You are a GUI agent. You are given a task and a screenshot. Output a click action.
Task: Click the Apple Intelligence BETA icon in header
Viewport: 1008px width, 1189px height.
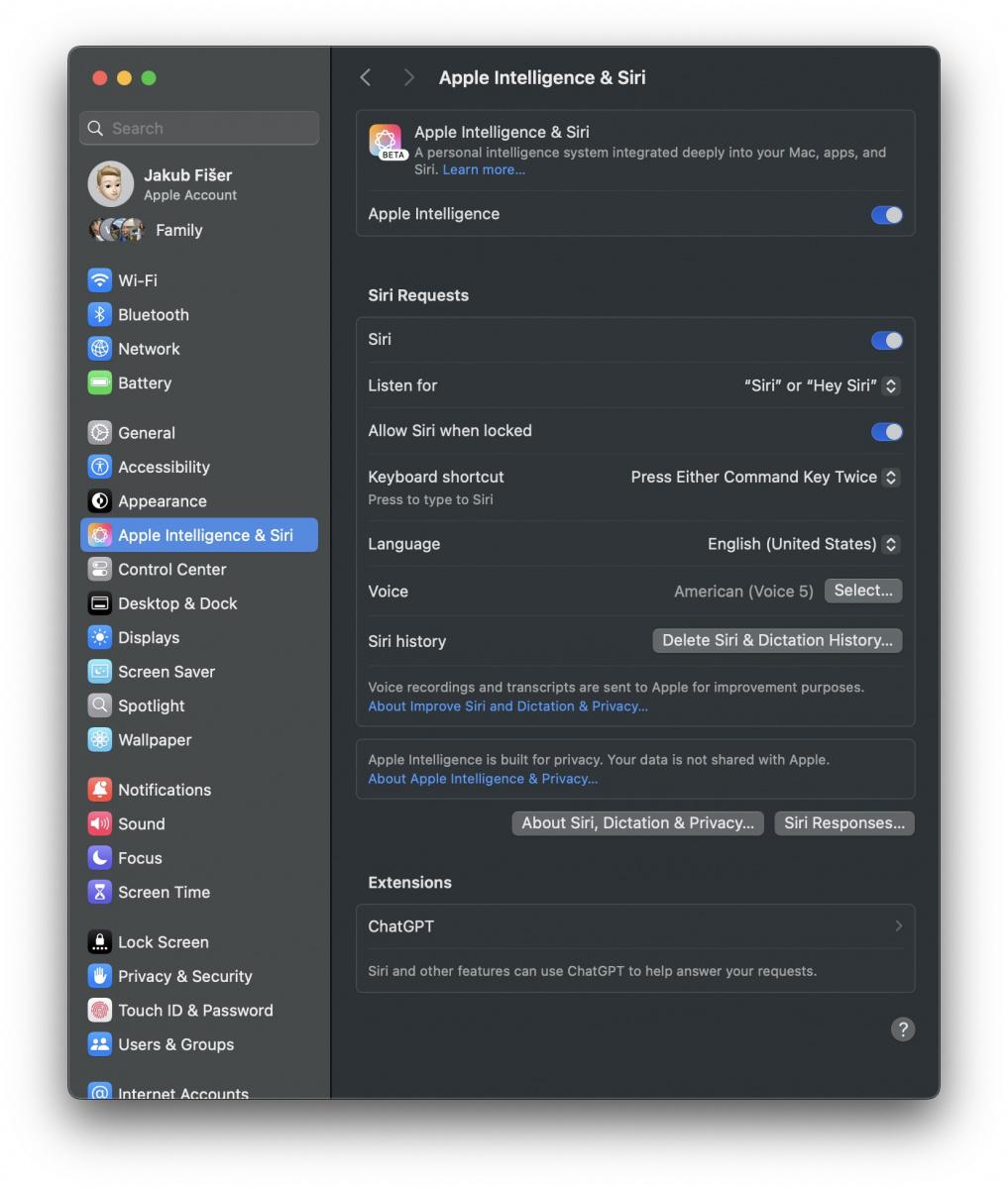(387, 142)
